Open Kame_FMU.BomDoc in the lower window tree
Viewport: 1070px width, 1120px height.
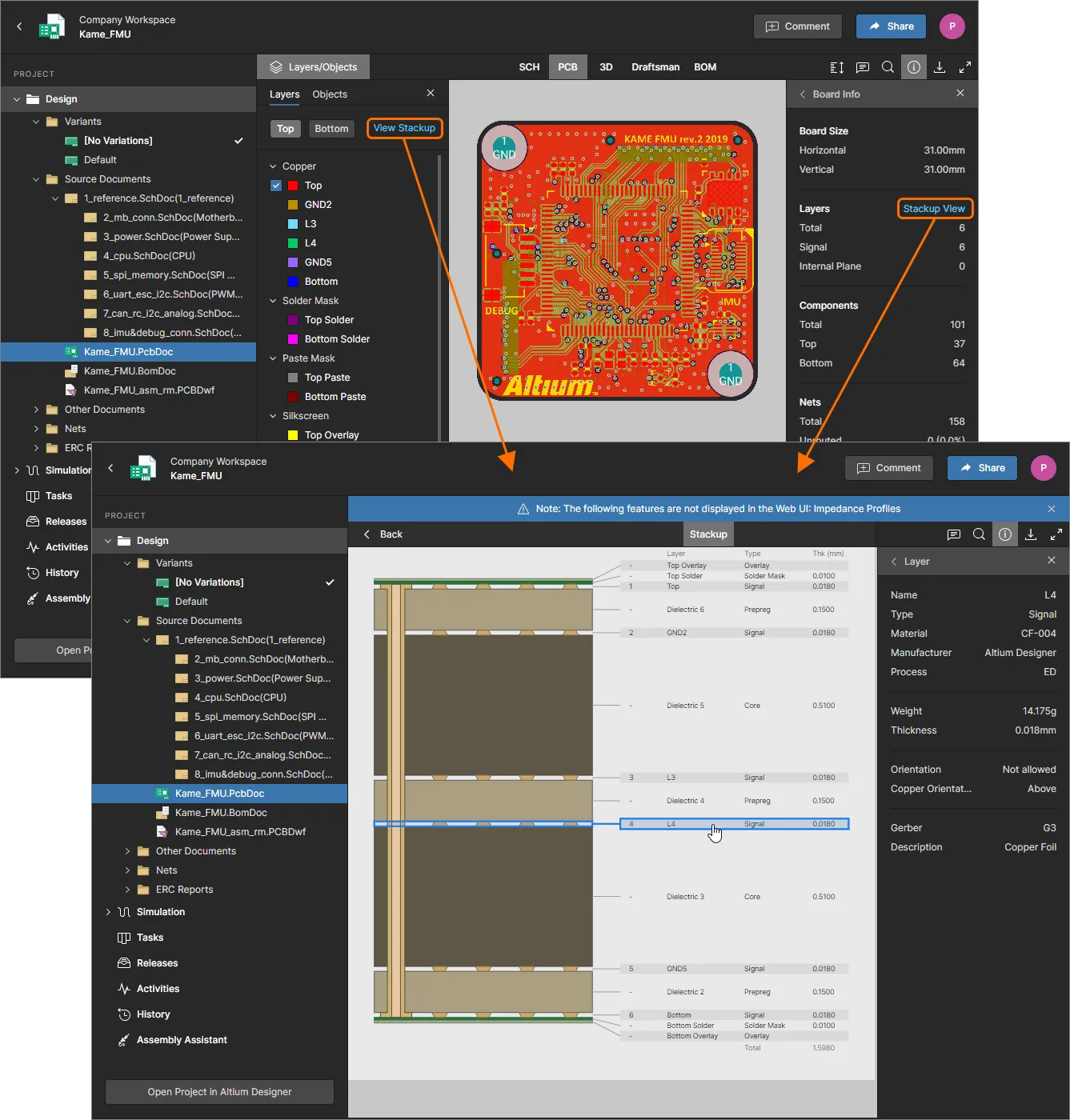pyautogui.click(x=221, y=813)
